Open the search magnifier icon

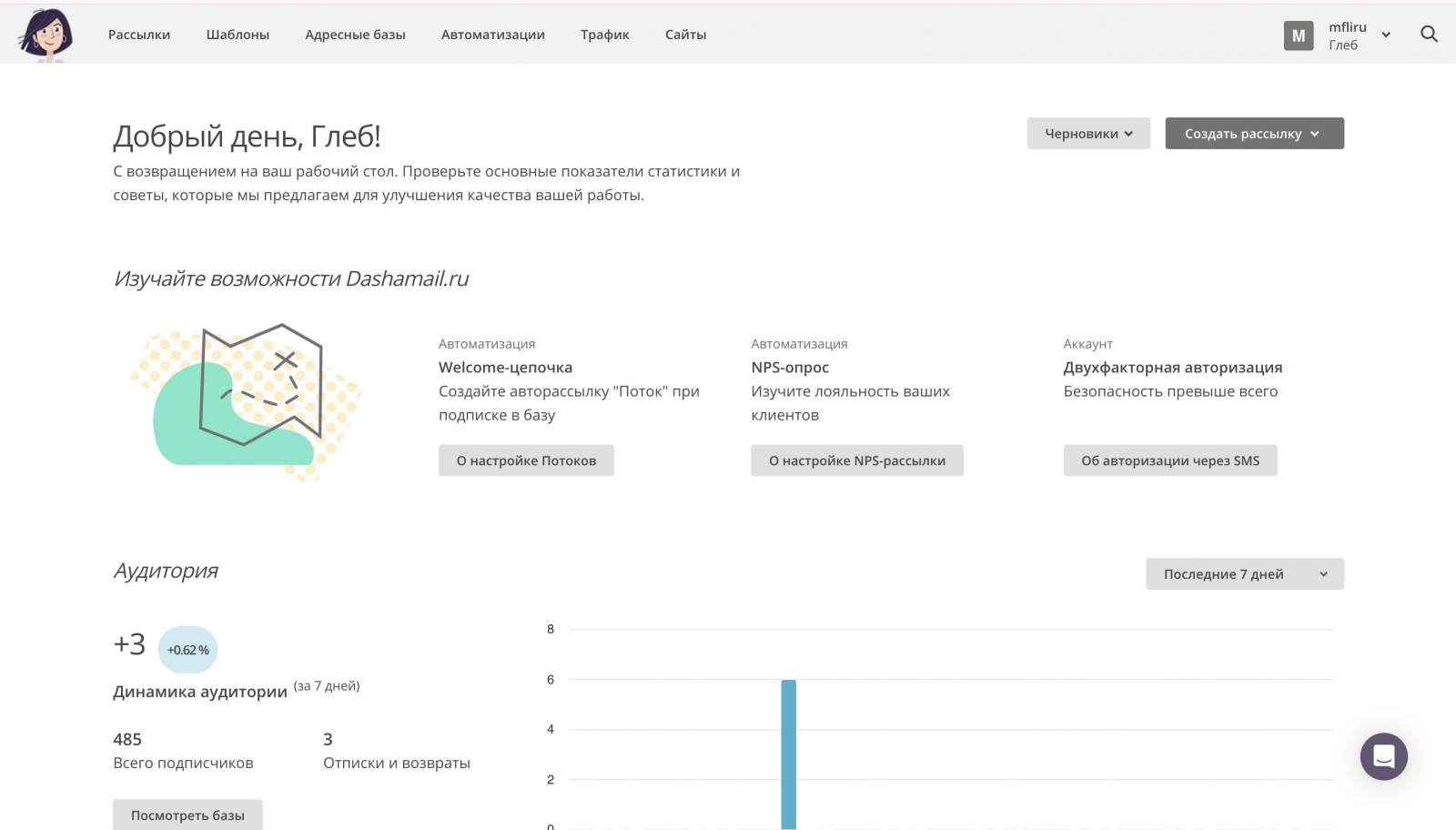pos(1429,35)
